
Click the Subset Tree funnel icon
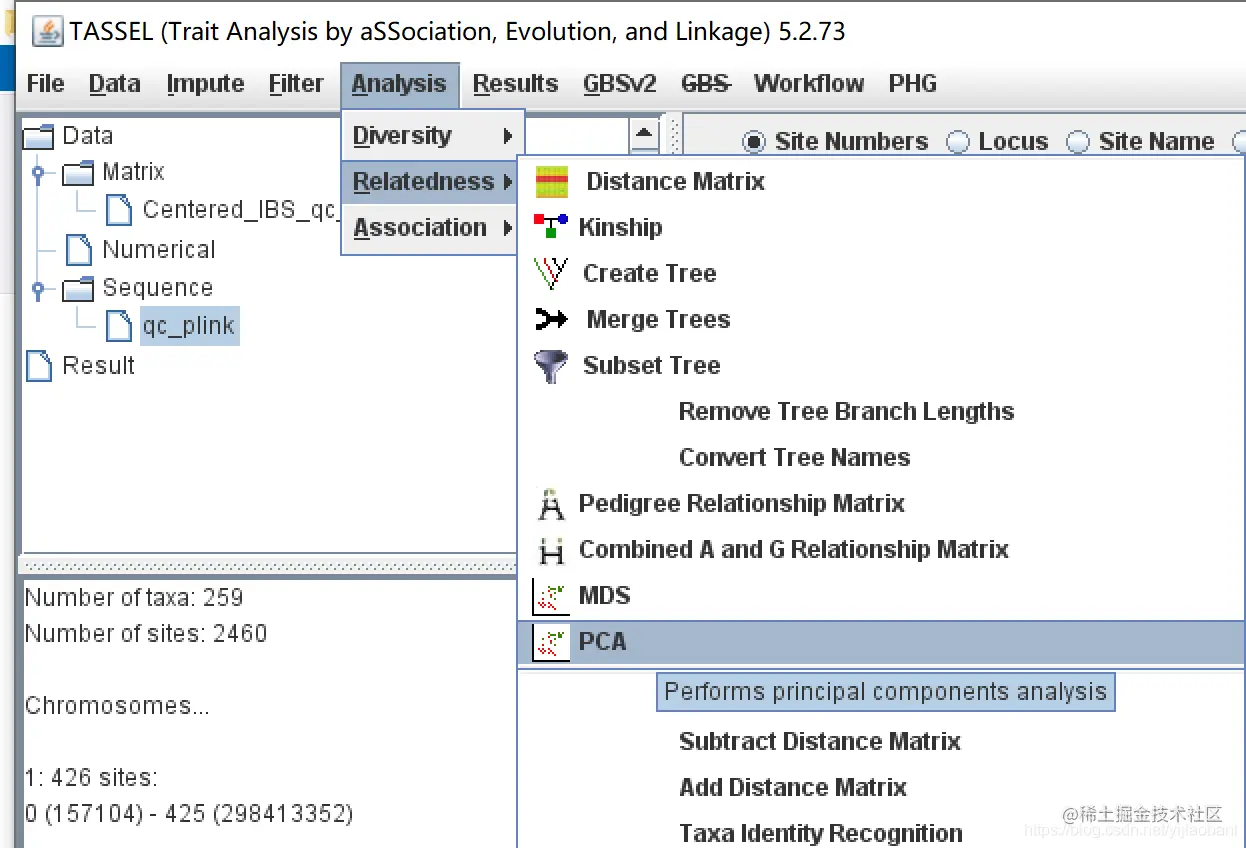551,366
